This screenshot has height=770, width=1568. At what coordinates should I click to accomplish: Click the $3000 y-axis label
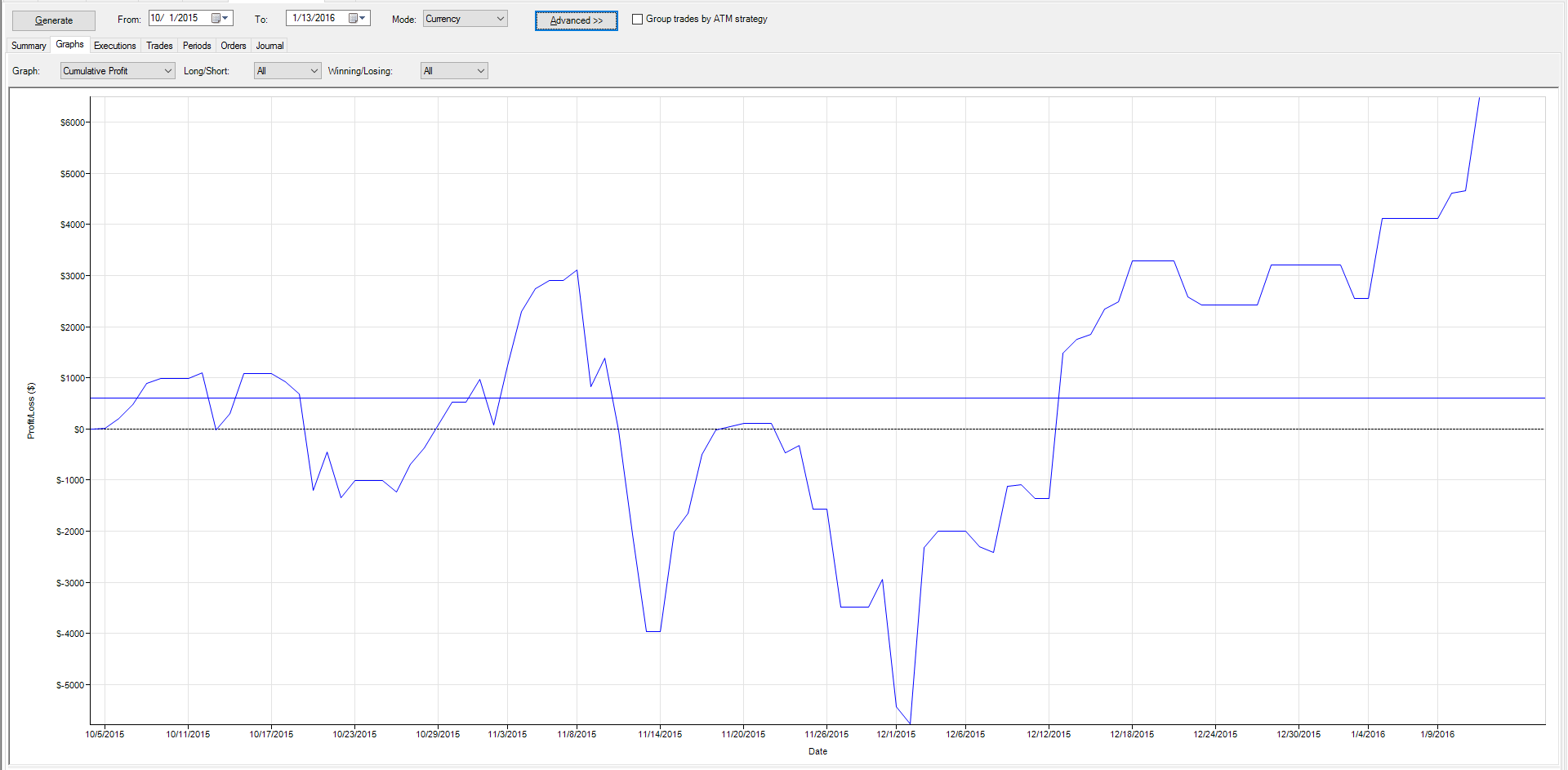point(72,276)
